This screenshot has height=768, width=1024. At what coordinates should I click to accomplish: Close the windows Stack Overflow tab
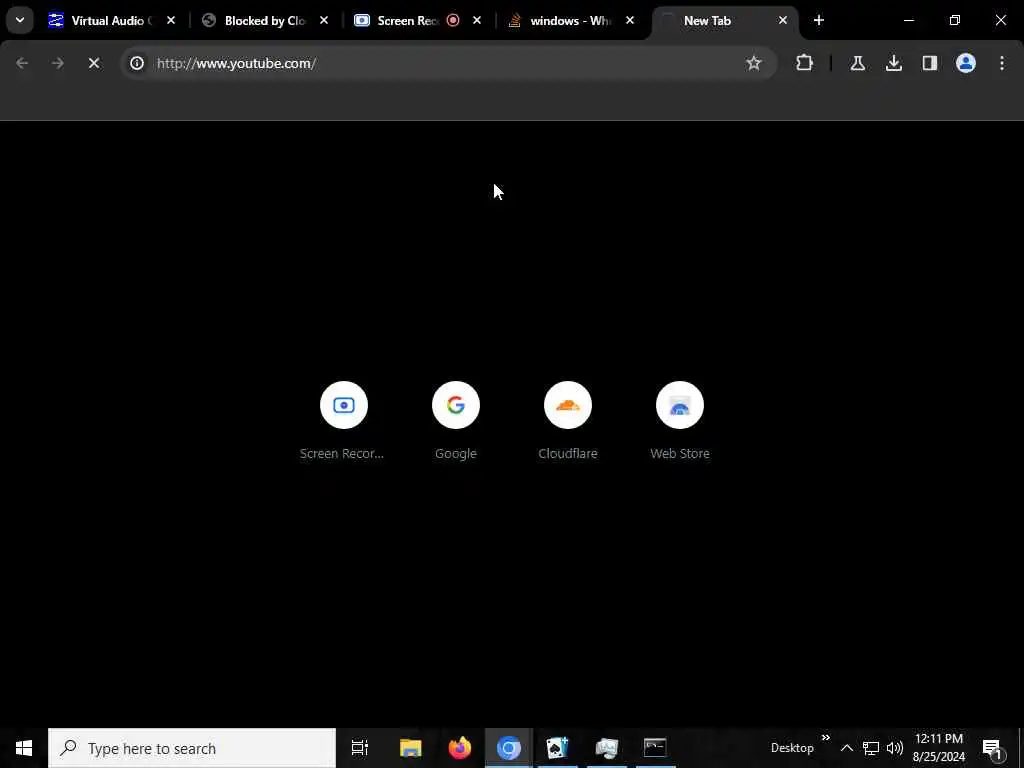coord(630,20)
